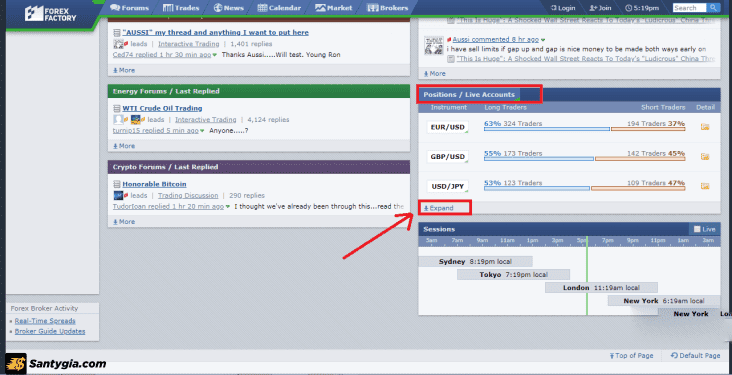732x375 pixels.
Task: Click the London session bar
Action: 601,288
